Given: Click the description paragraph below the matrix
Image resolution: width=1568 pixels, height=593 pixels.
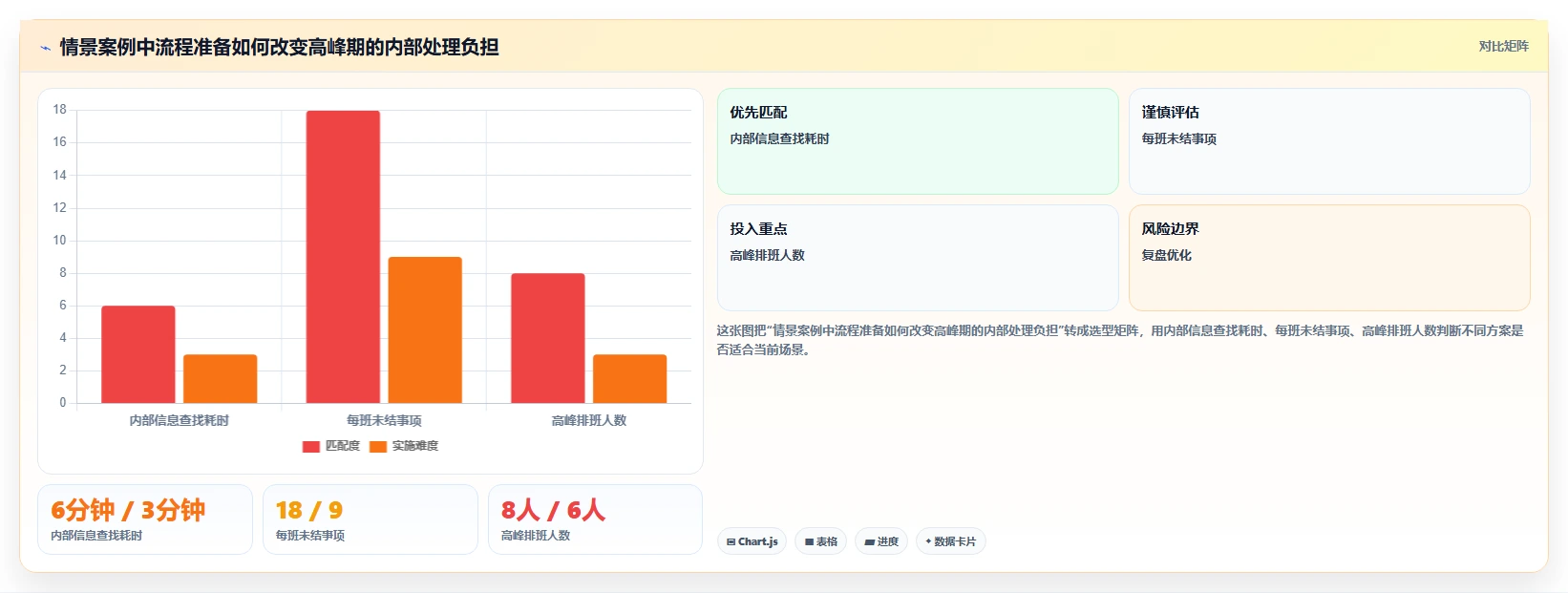Looking at the screenshot, I should coord(1120,340).
